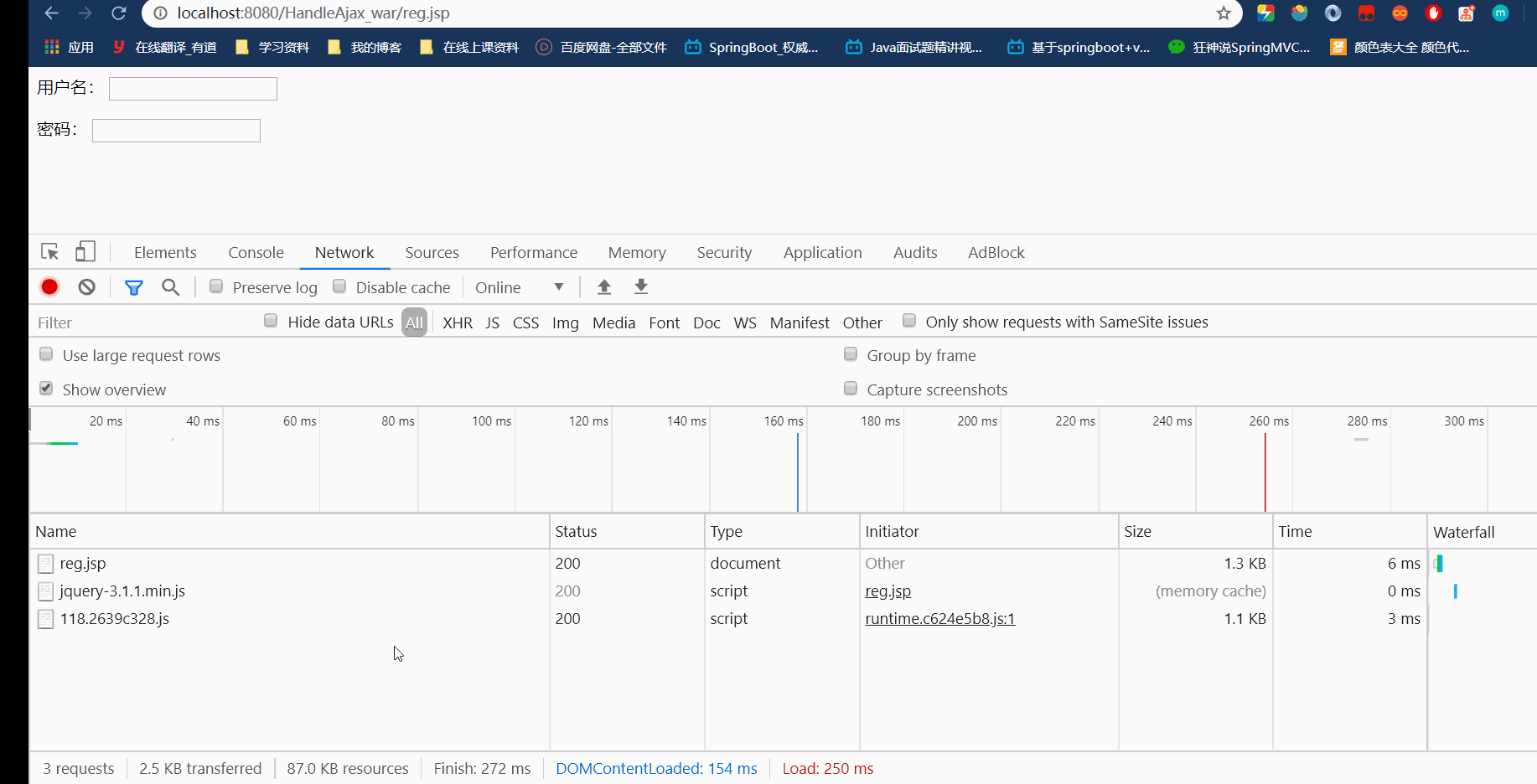Open the Apps shortcut in bookmarks bar
This screenshot has width=1537, height=784.
click(69, 47)
